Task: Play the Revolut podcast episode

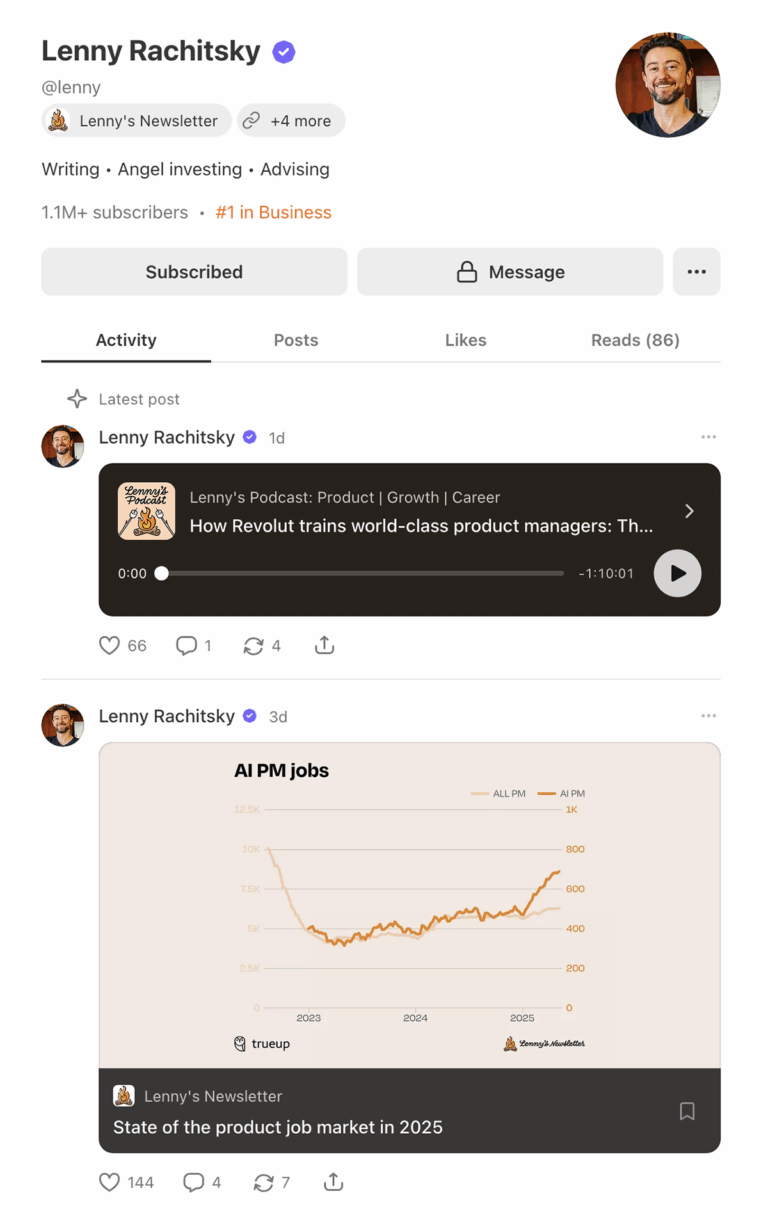Action: pyautogui.click(x=677, y=573)
